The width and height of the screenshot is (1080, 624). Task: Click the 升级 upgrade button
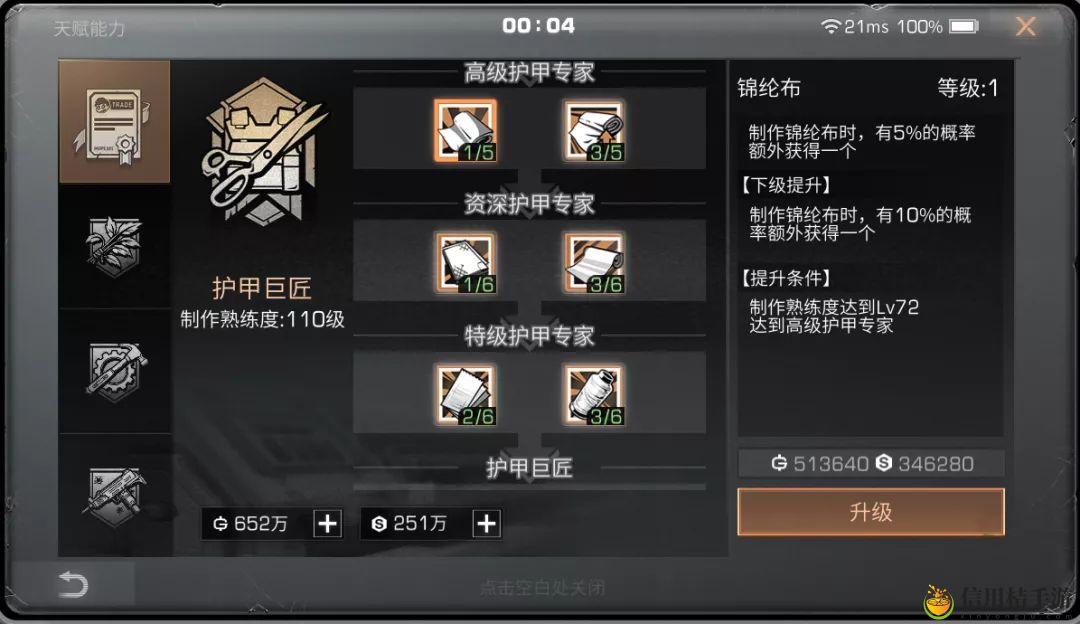coord(871,512)
